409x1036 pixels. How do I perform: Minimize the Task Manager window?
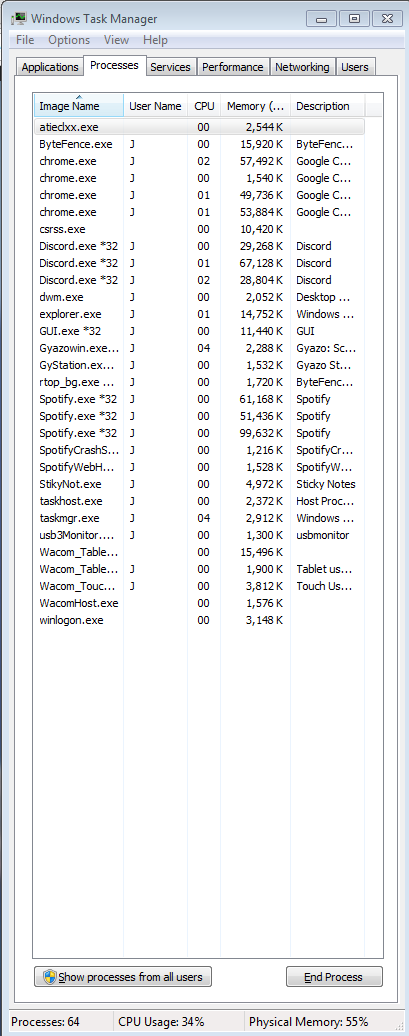[x=321, y=18]
